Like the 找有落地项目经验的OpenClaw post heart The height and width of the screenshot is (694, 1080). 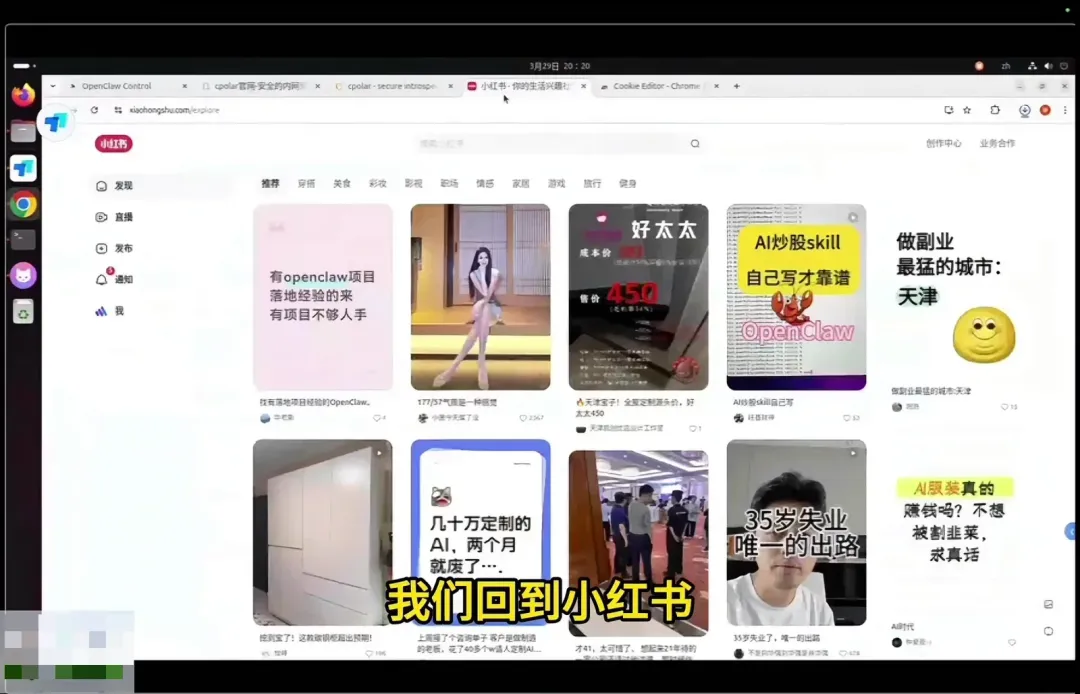point(377,418)
